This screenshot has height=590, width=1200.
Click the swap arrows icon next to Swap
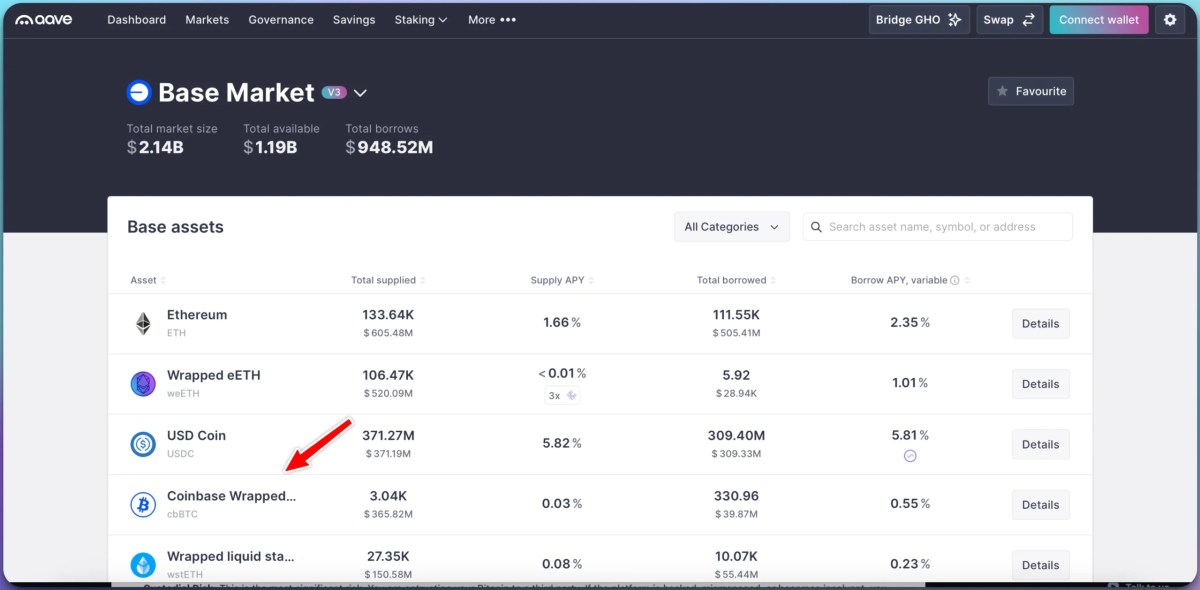[1028, 19]
